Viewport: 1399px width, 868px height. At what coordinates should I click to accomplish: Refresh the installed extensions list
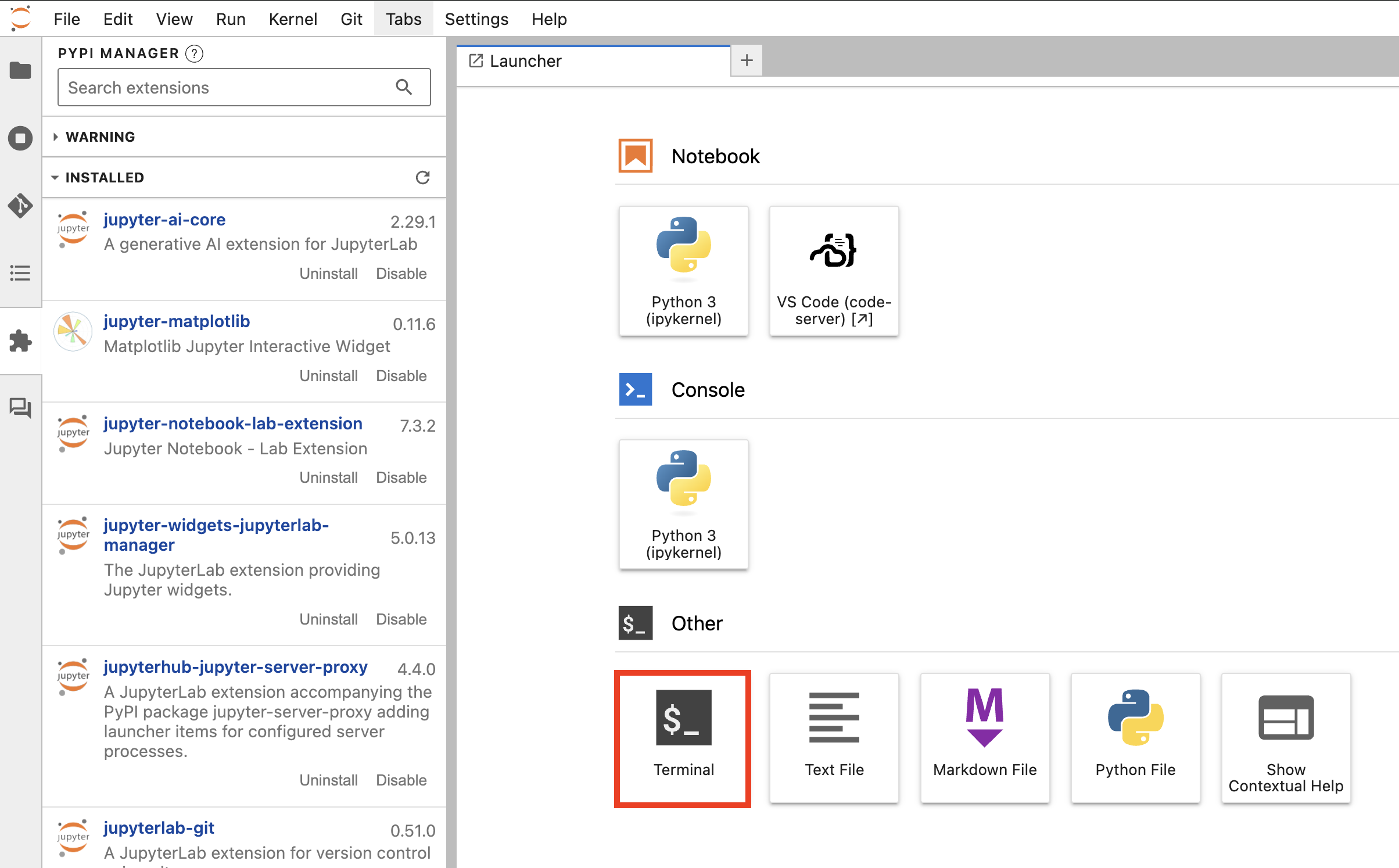(x=422, y=177)
